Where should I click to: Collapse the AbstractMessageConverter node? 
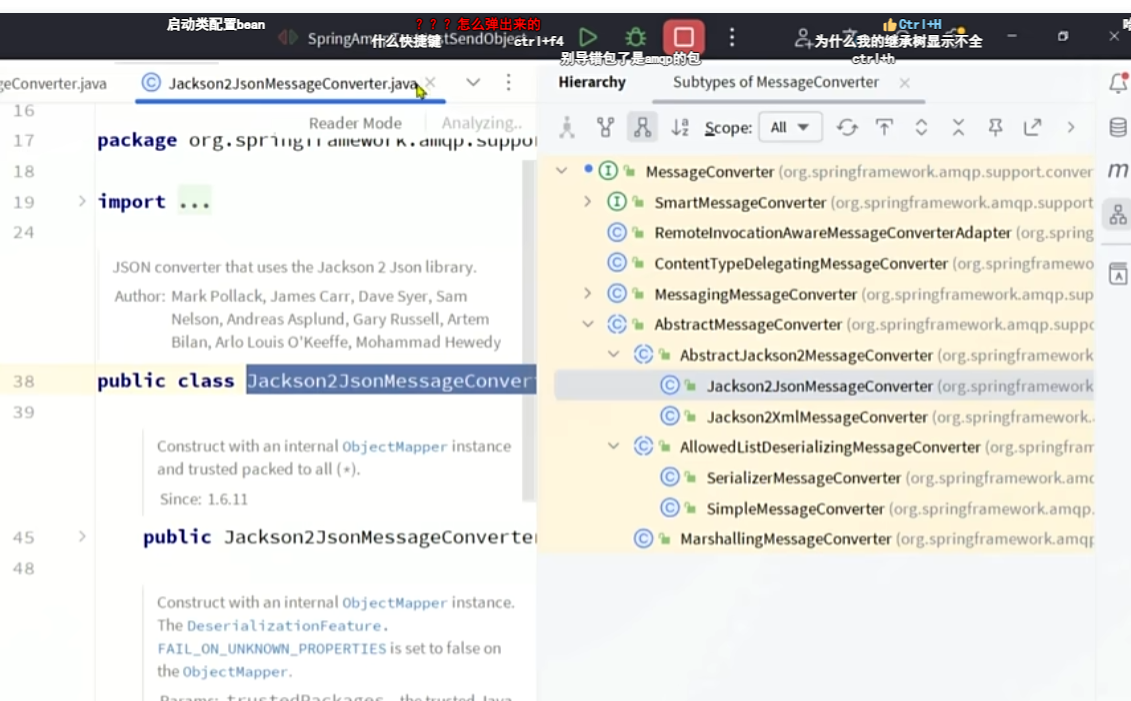pyautogui.click(x=587, y=325)
